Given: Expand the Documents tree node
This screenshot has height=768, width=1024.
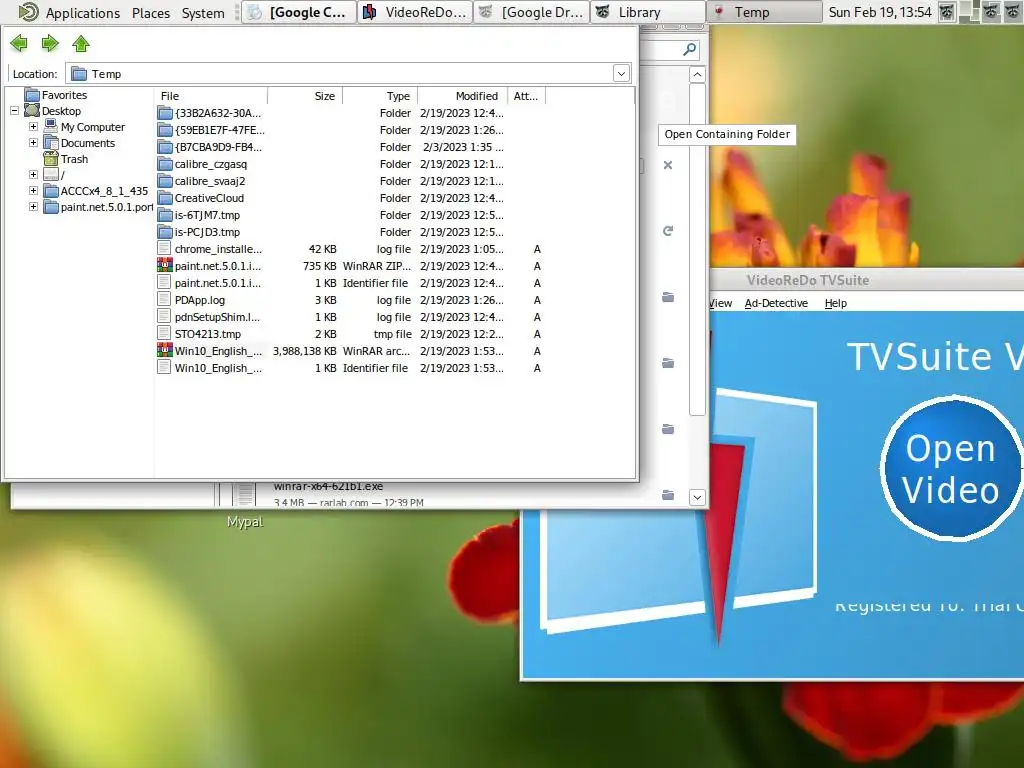Looking at the screenshot, I should pyautogui.click(x=33, y=142).
